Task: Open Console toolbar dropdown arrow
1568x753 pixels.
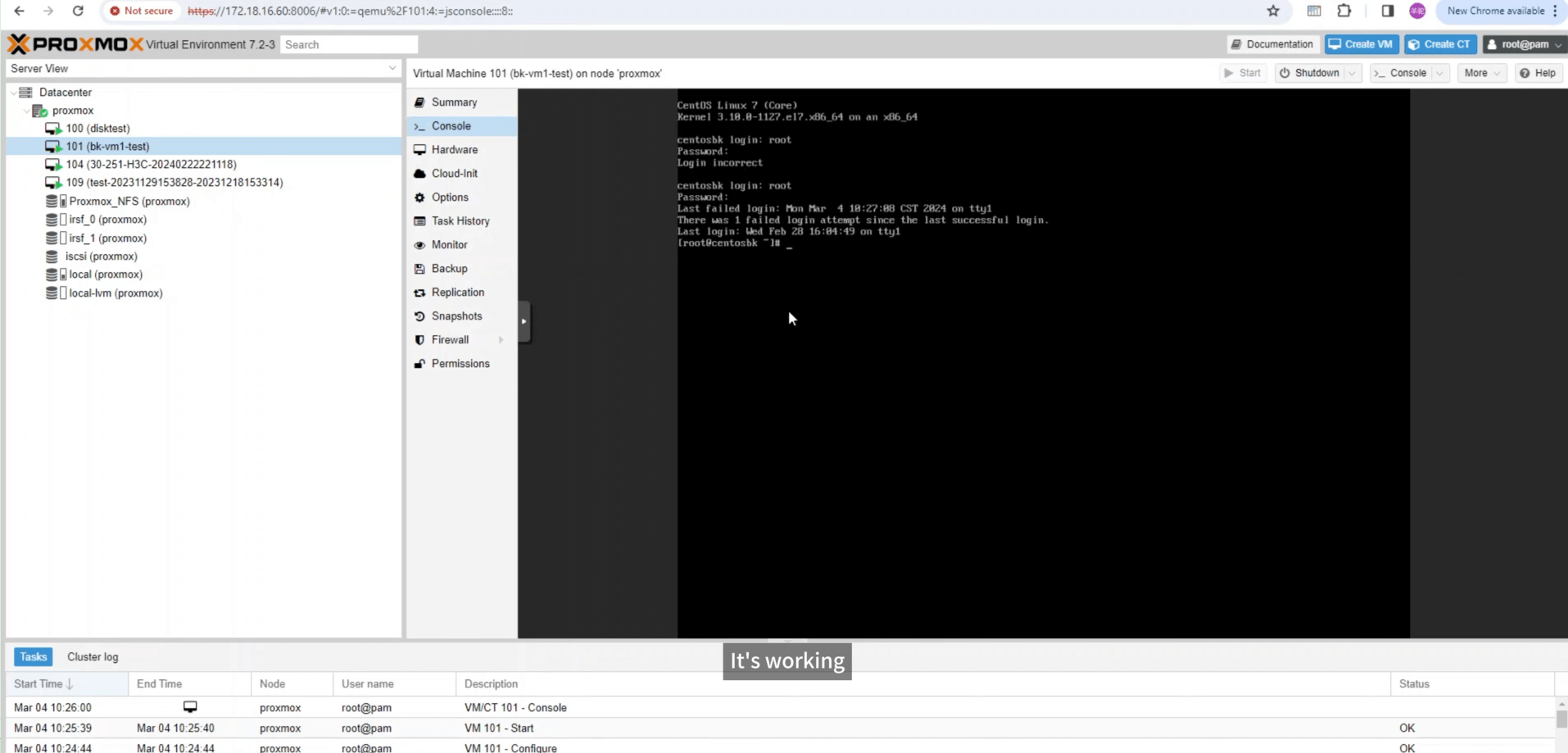Action: pos(1439,73)
